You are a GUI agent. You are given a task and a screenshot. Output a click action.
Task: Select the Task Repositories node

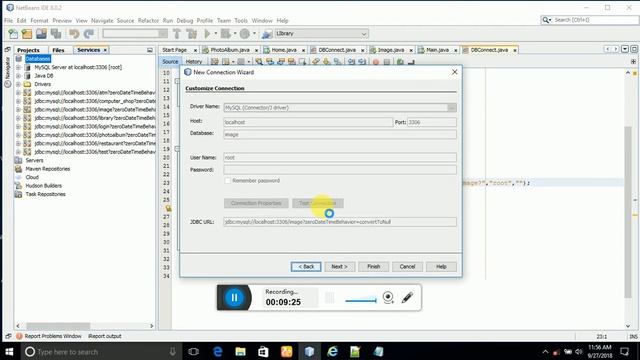tap(45, 194)
